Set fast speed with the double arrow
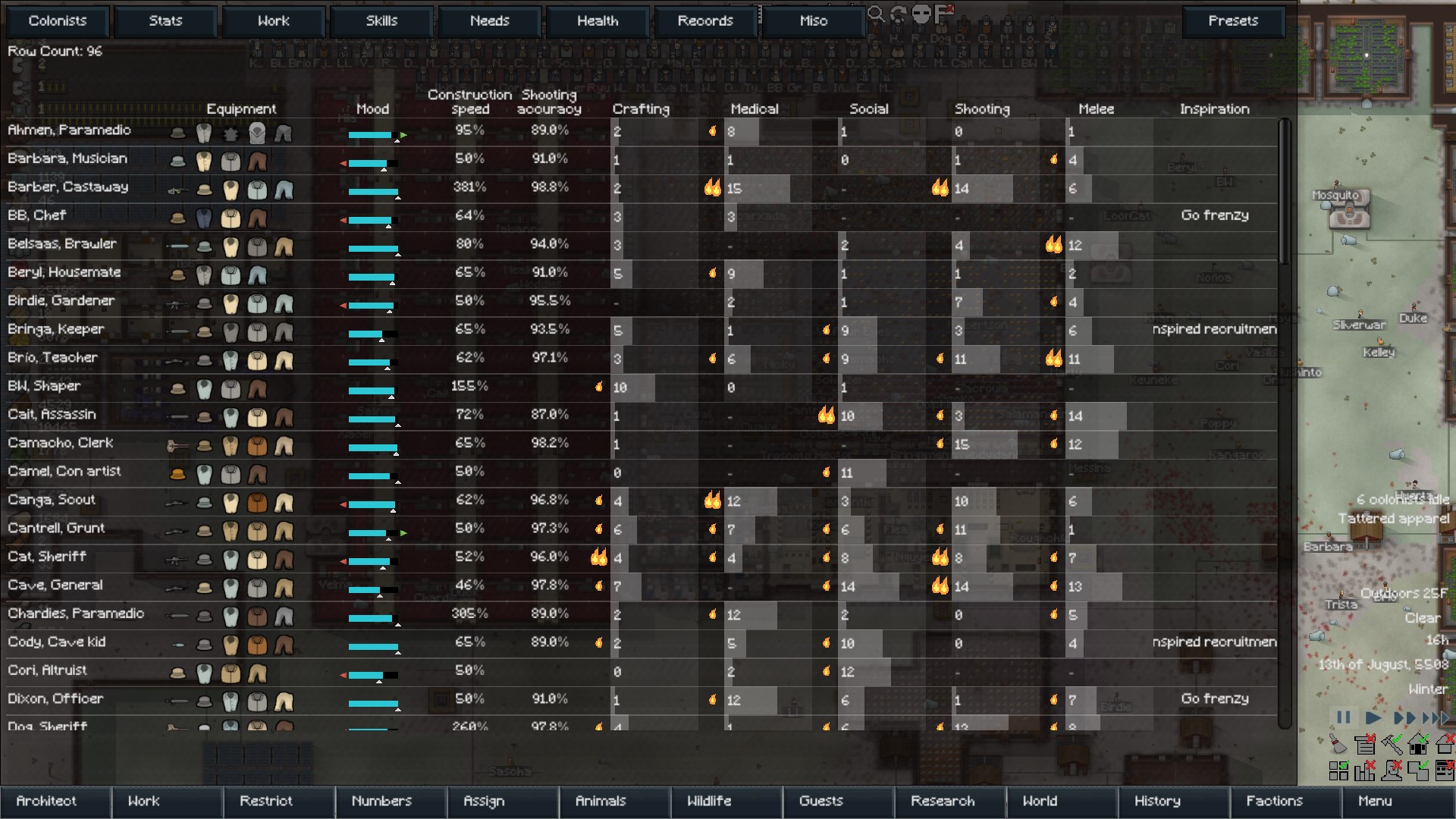This screenshot has width=1456, height=819. 1404,717
